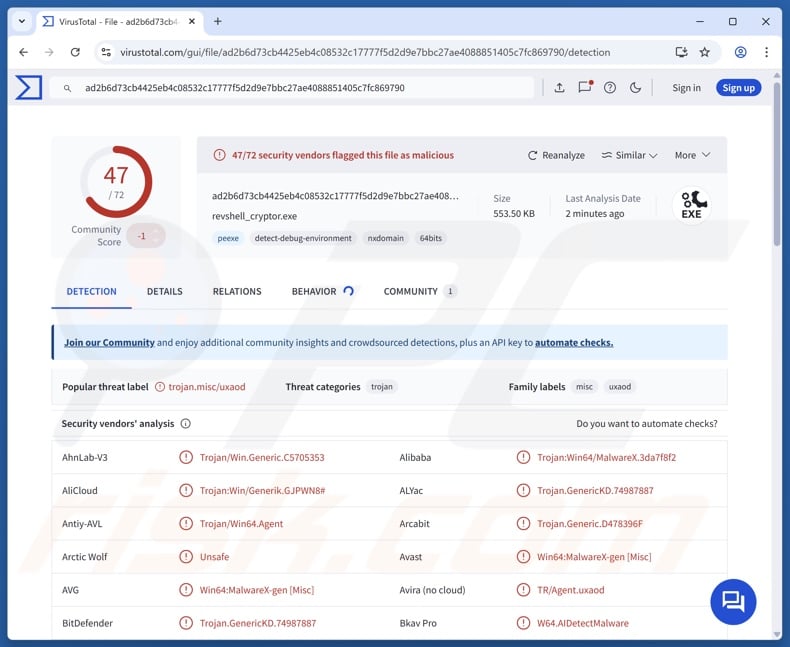Click Do you want to automate checks?
The image size is (790, 647).
point(647,424)
